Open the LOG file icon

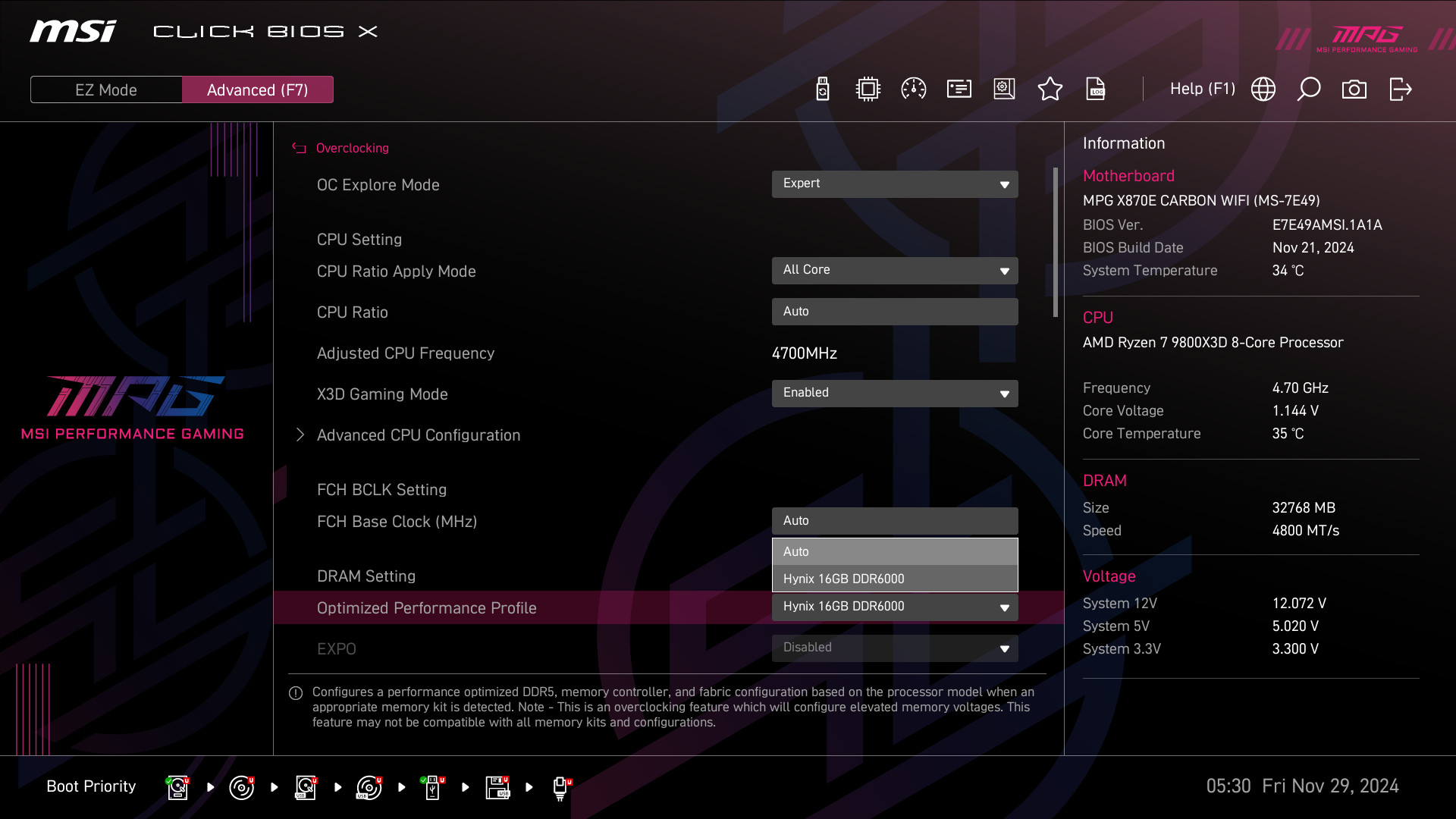click(x=1096, y=89)
